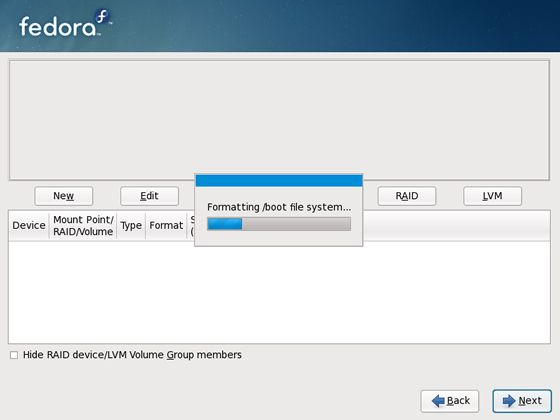Click the formatting /boot progress bar

pyautogui.click(x=279, y=224)
